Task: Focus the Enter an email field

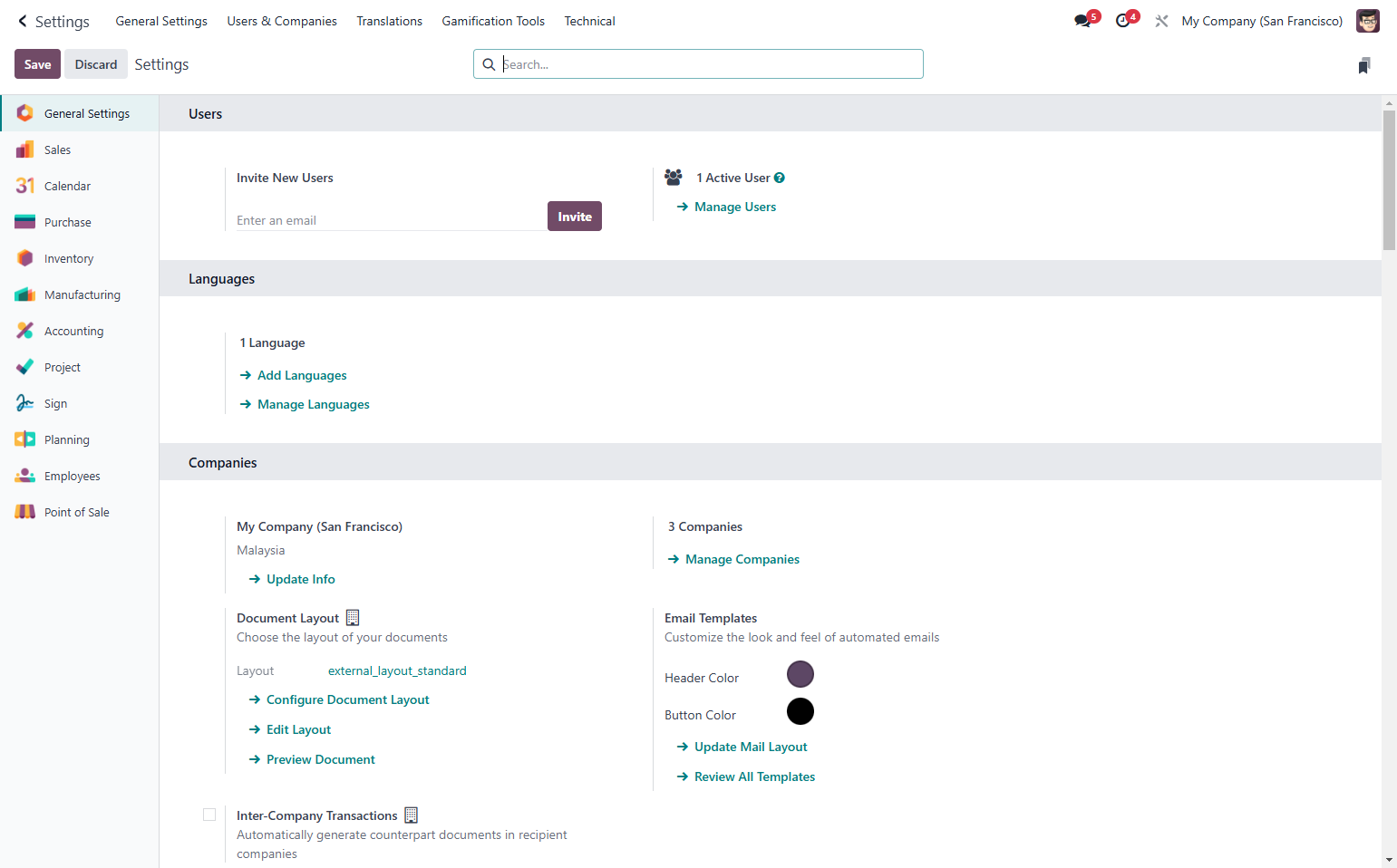Action: click(x=391, y=220)
